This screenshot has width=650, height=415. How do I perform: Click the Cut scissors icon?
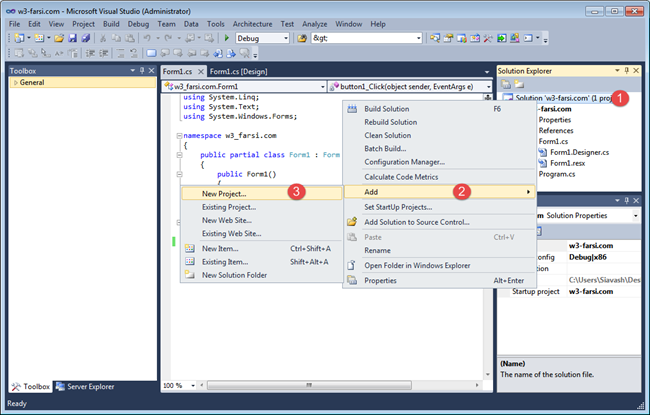103,38
